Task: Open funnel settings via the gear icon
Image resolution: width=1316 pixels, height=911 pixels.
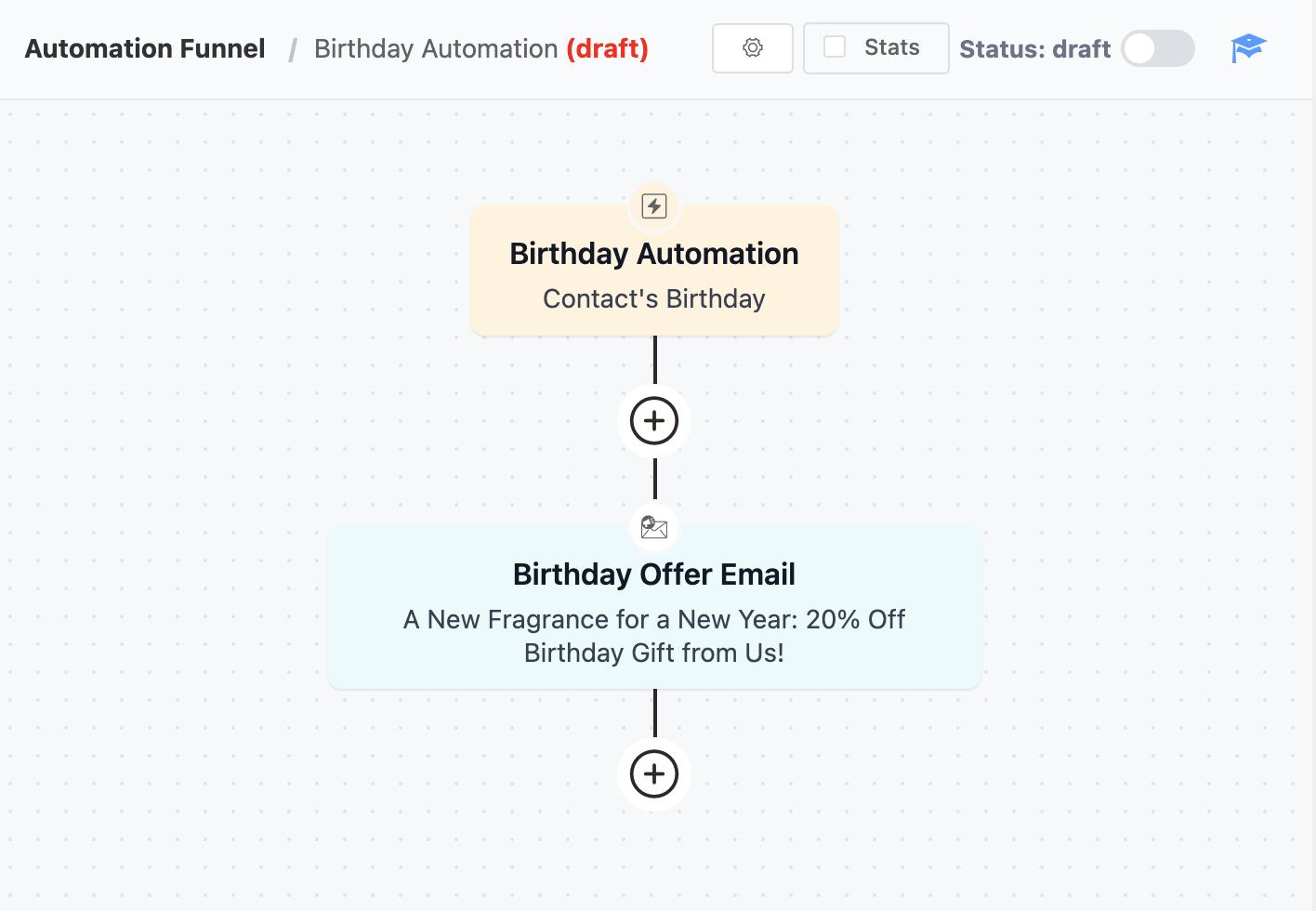Action: [x=752, y=47]
